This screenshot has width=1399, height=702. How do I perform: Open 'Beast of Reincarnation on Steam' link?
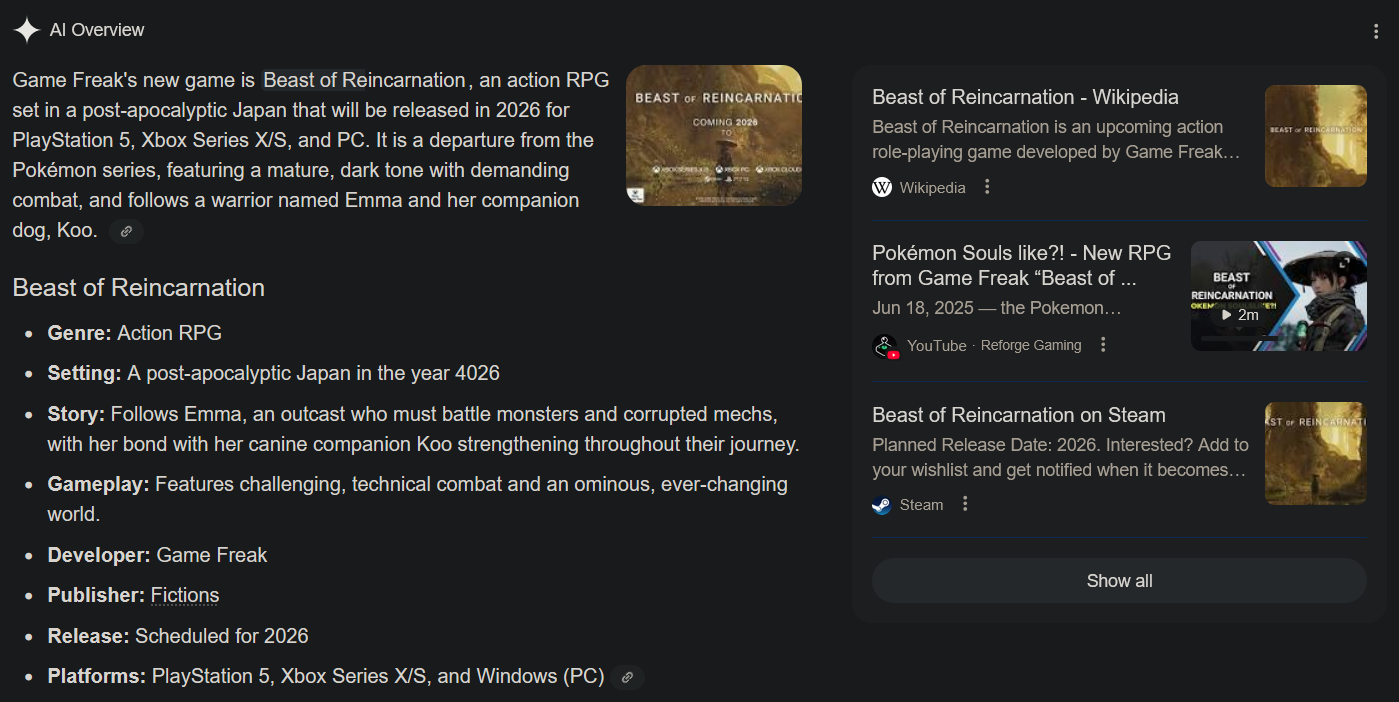point(1019,415)
